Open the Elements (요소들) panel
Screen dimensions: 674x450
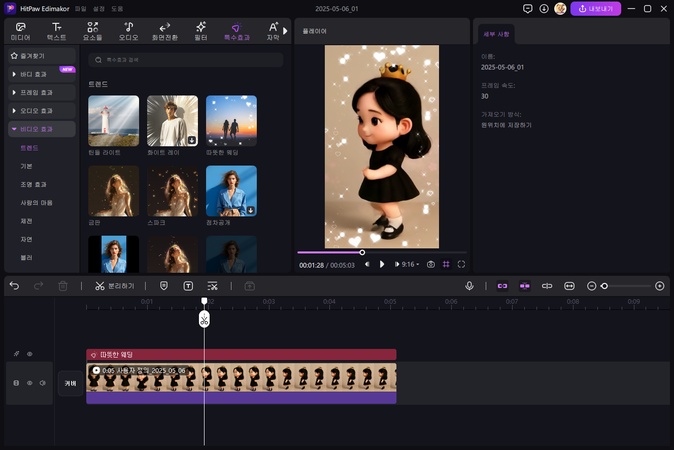[x=92, y=31]
